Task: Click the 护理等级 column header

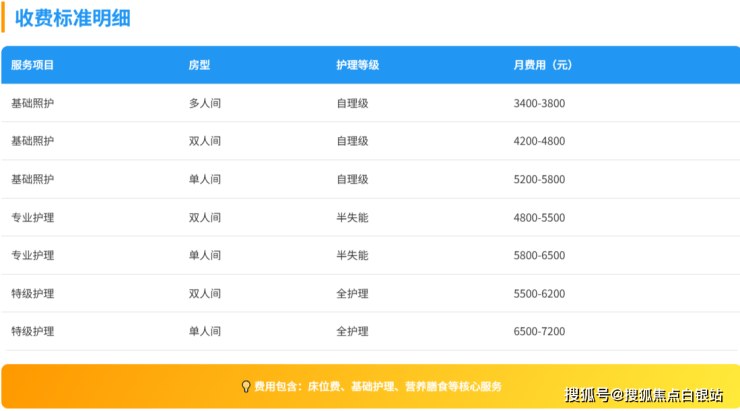Action: pos(357,65)
